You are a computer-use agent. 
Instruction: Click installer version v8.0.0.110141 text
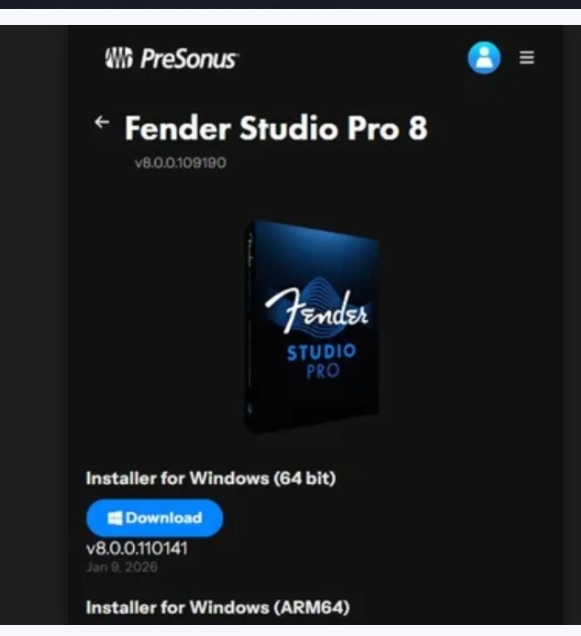click(x=137, y=549)
